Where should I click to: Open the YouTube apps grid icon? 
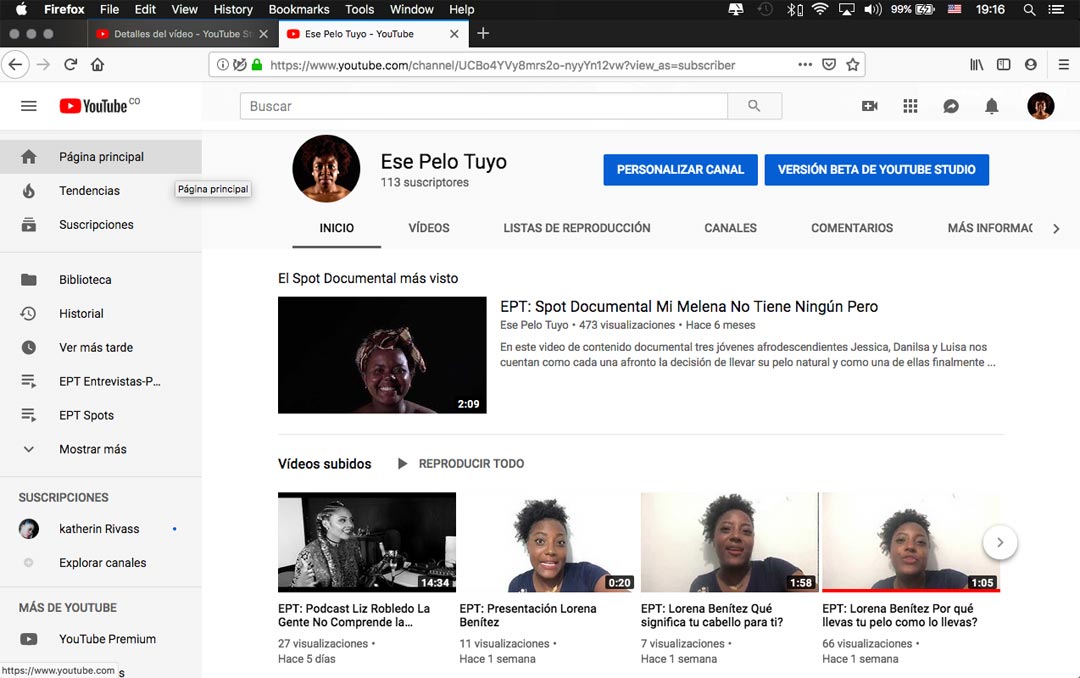[x=910, y=106]
